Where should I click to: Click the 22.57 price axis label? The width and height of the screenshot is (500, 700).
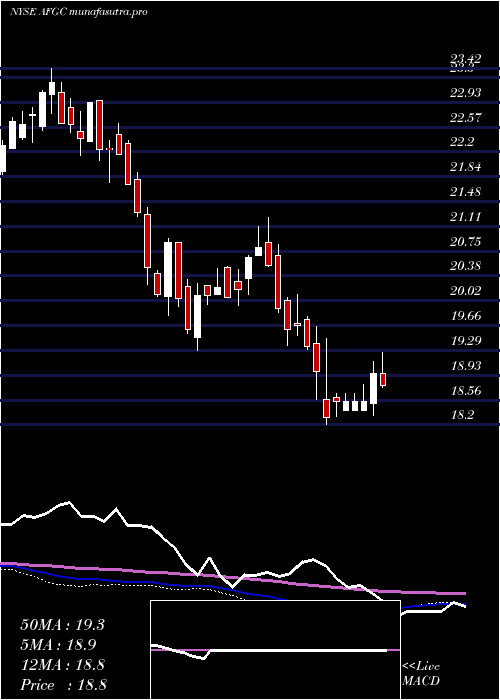(x=466, y=118)
